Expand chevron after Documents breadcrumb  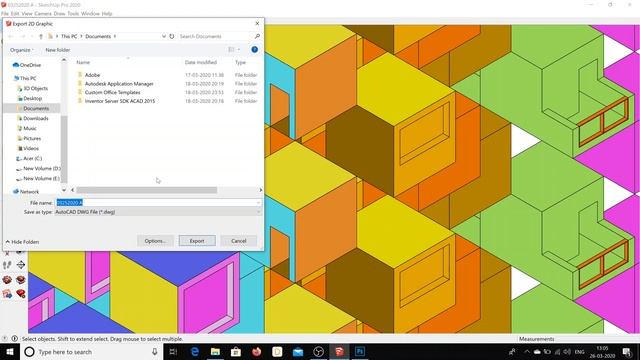tap(115, 36)
